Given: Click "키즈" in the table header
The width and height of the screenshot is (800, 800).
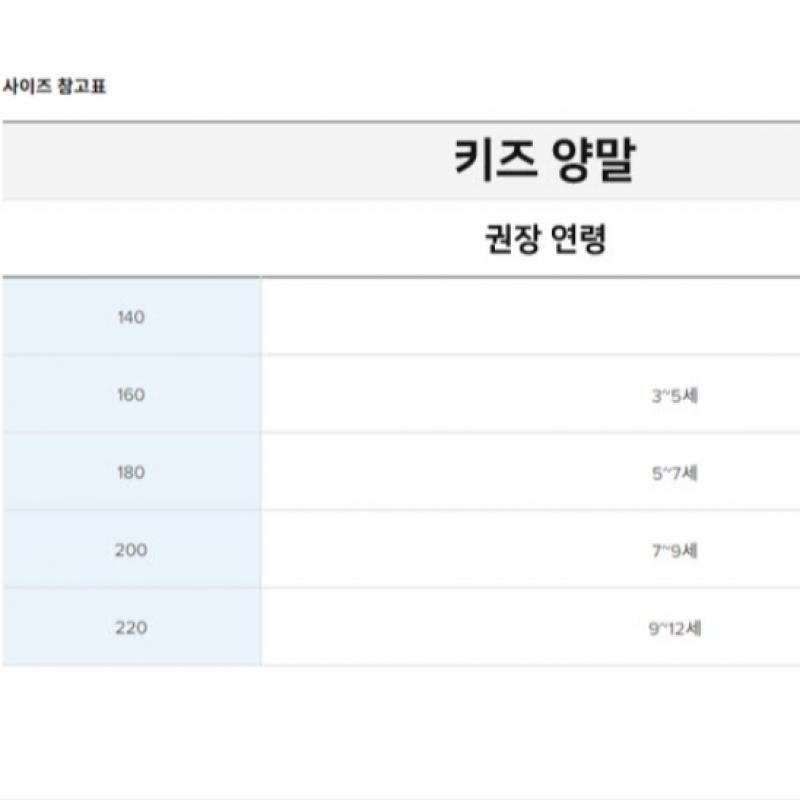Looking at the screenshot, I should point(493,161).
